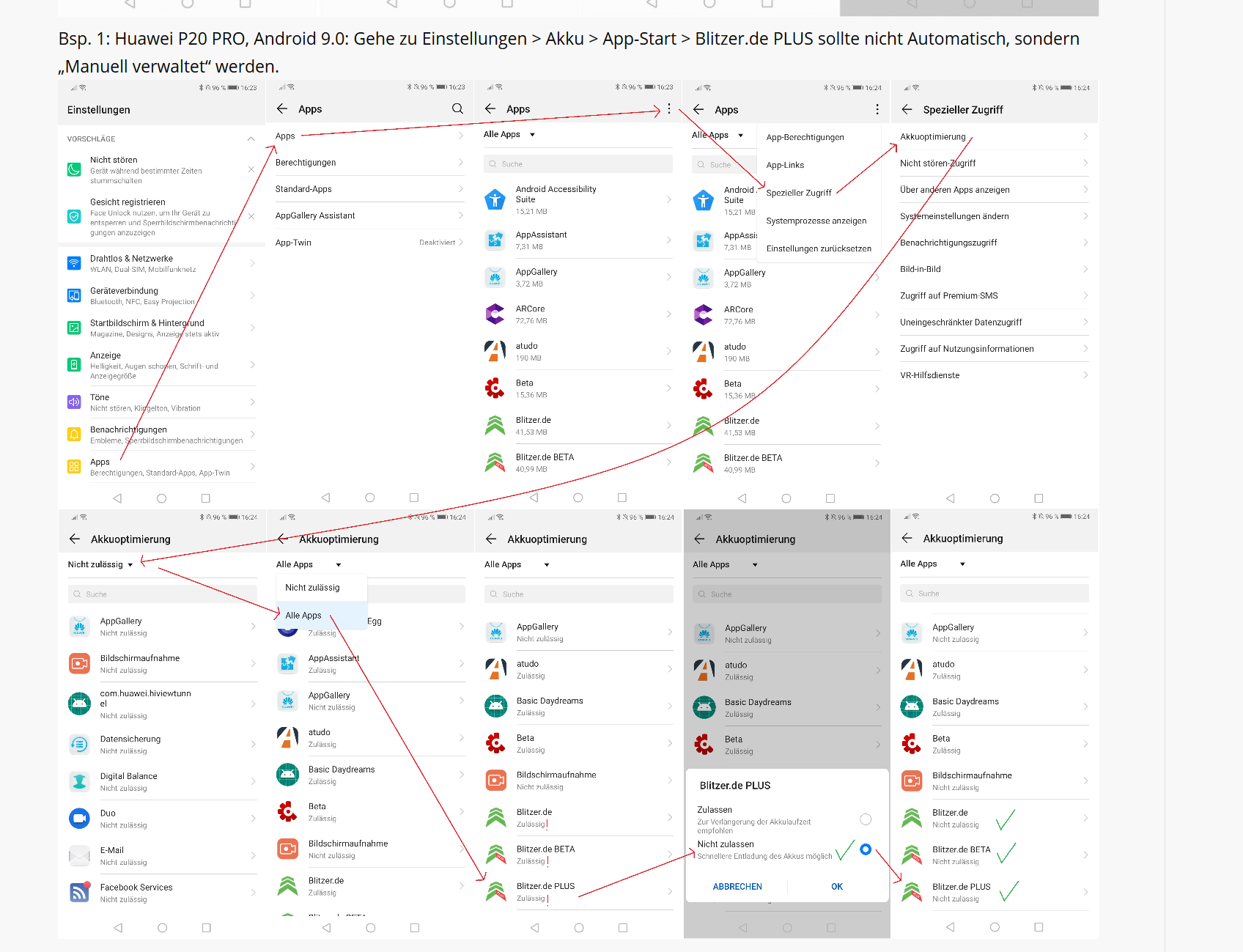Tap the Geräteverbindung icon in Einstellungen
This screenshot has width=1243, height=952.
coord(74,295)
